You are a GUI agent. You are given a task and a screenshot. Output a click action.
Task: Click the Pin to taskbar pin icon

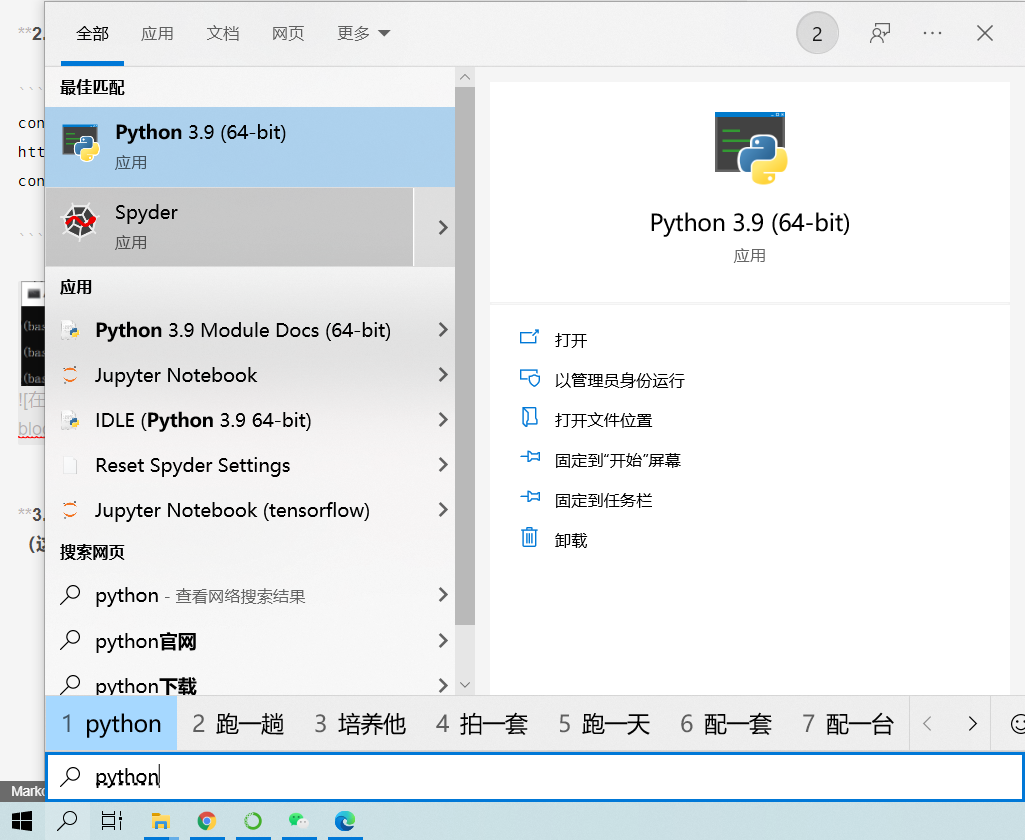[x=530, y=497]
